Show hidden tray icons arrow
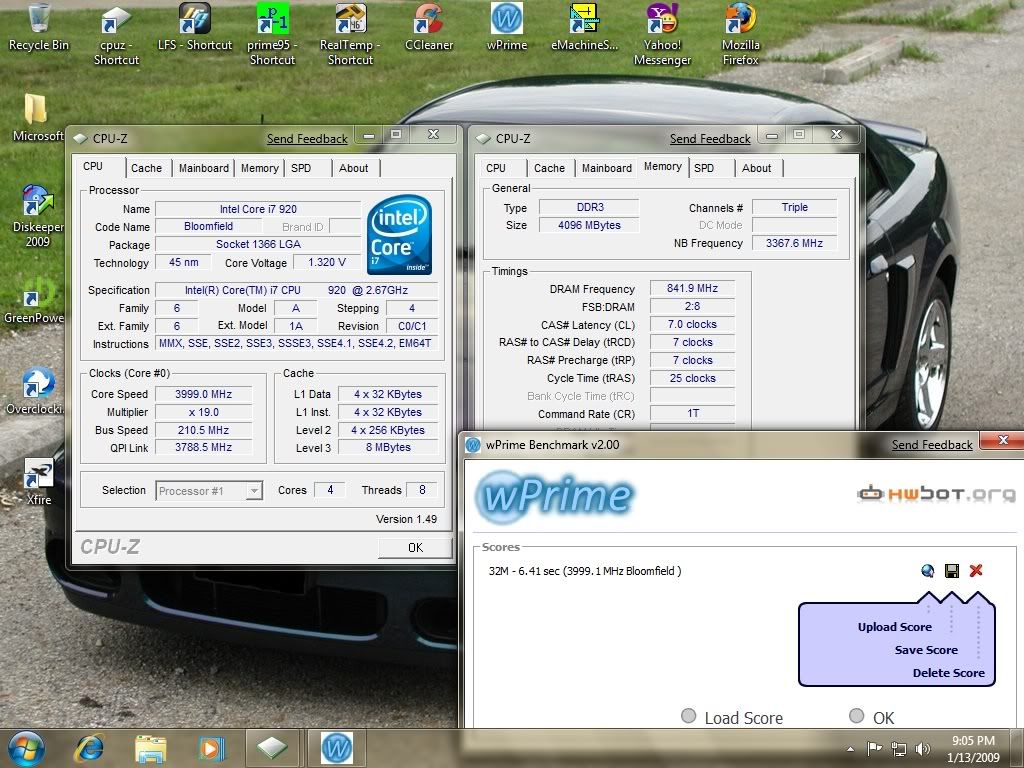Image resolution: width=1024 pixels, height=768 pixels. (x=850, y=749)
